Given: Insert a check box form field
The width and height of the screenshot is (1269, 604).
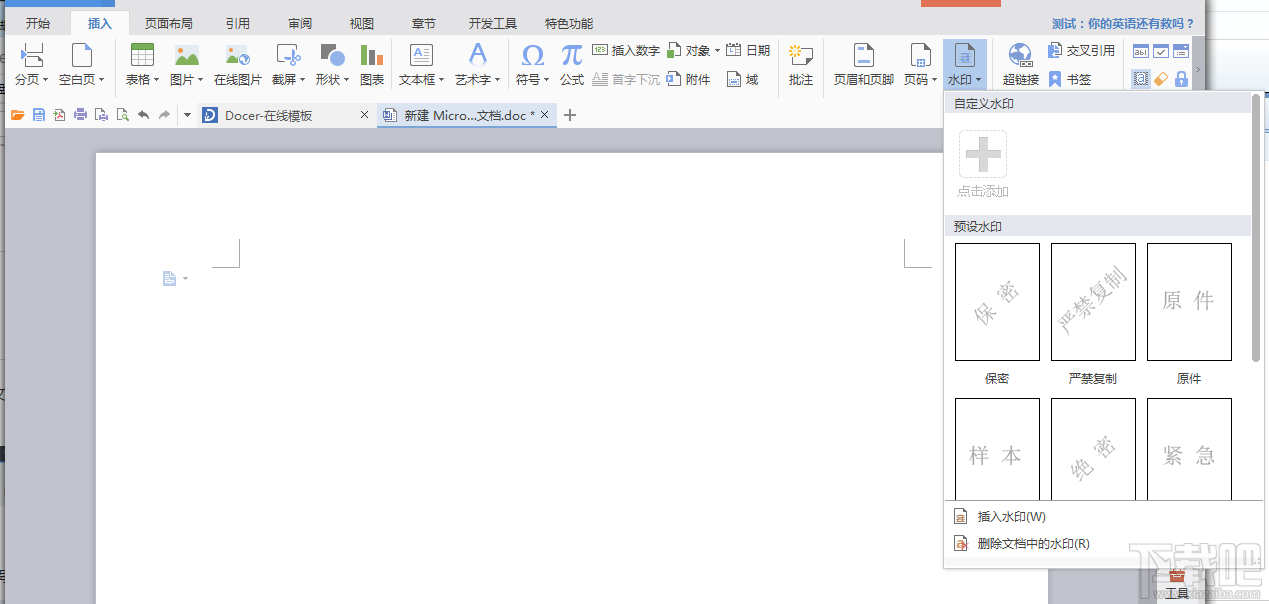Looking at the screenshot, I should (x=1161, y=51).
